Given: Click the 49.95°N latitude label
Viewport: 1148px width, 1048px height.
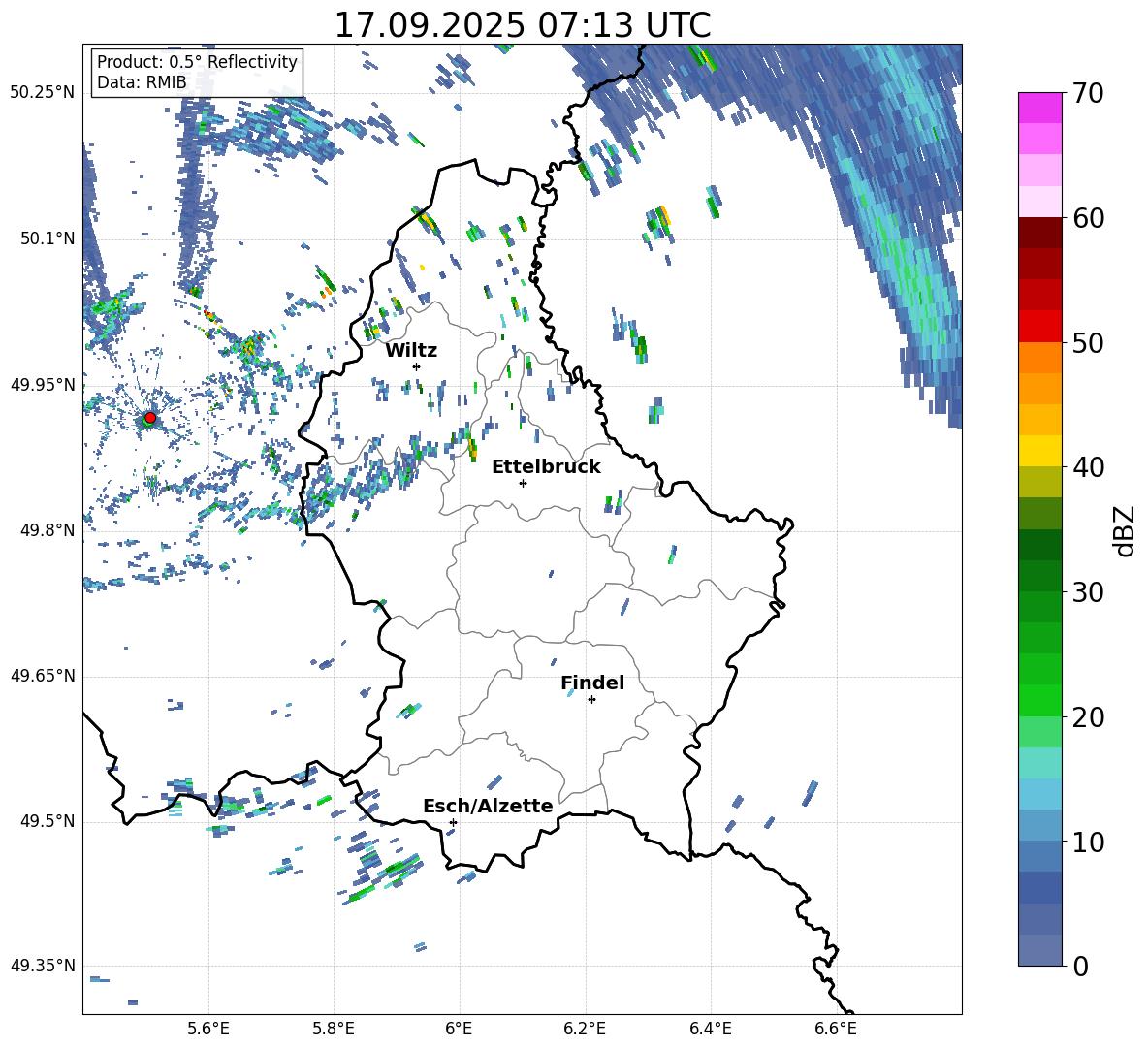Looking at the screenshot, I should [43, 384].
